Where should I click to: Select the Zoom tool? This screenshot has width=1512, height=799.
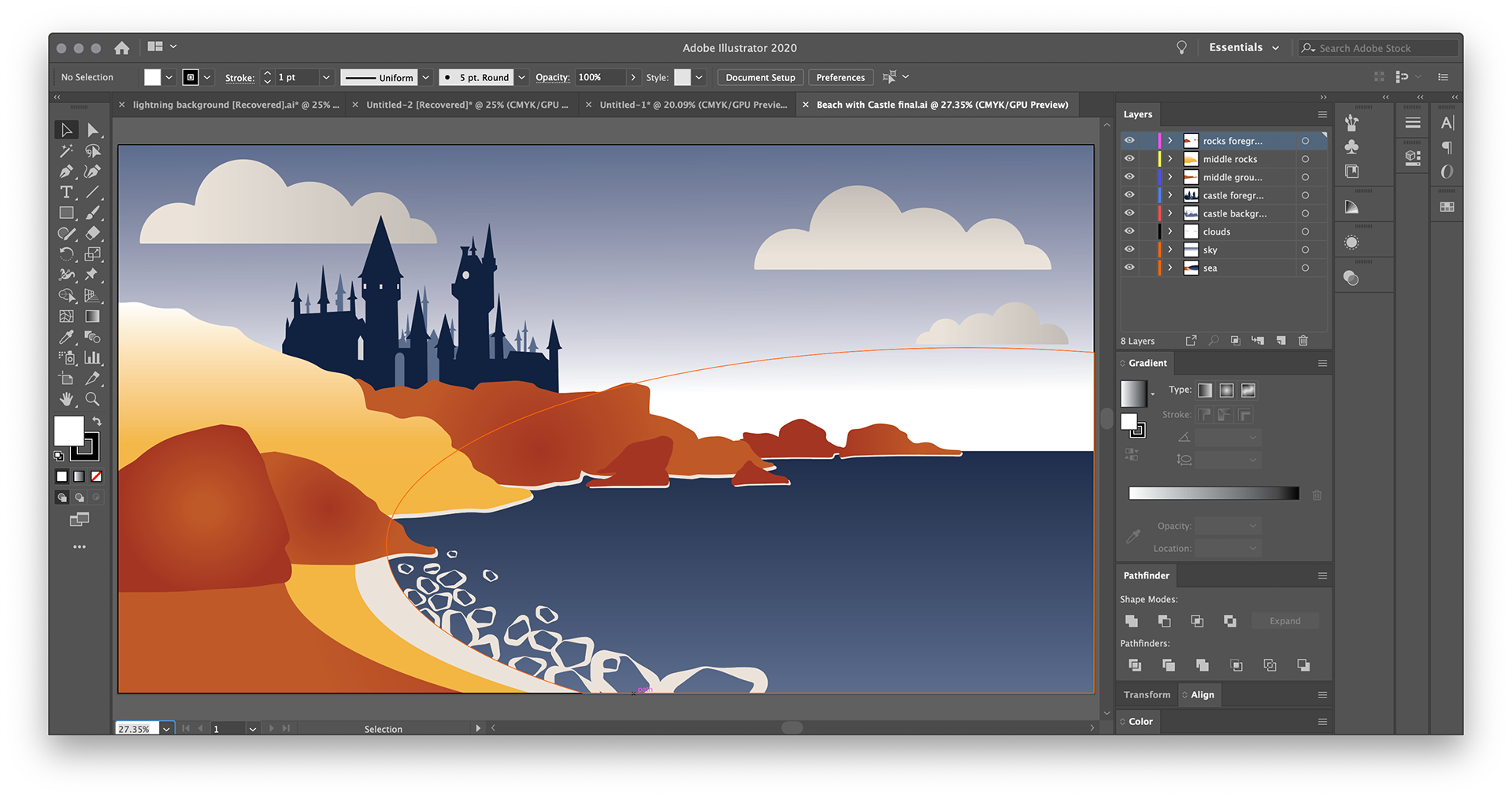pos(93,399)
